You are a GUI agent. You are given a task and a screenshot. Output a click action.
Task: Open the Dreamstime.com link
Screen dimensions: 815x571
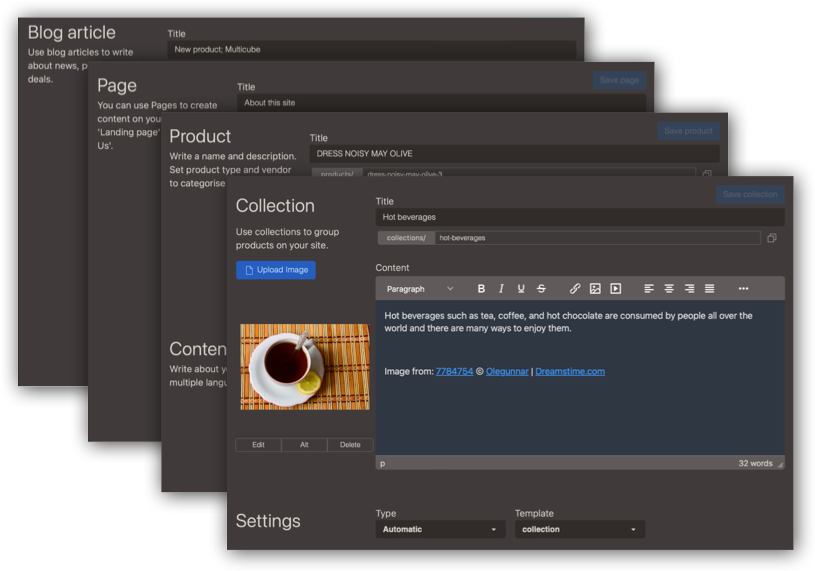click(570, 372)
